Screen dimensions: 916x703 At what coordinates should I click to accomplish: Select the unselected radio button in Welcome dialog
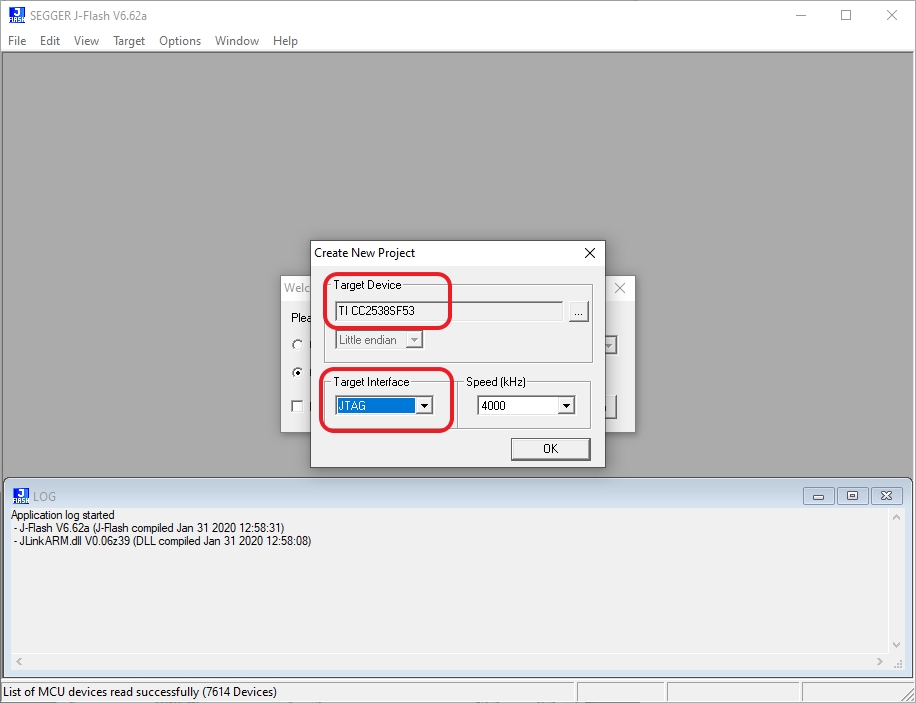(297, 345)
